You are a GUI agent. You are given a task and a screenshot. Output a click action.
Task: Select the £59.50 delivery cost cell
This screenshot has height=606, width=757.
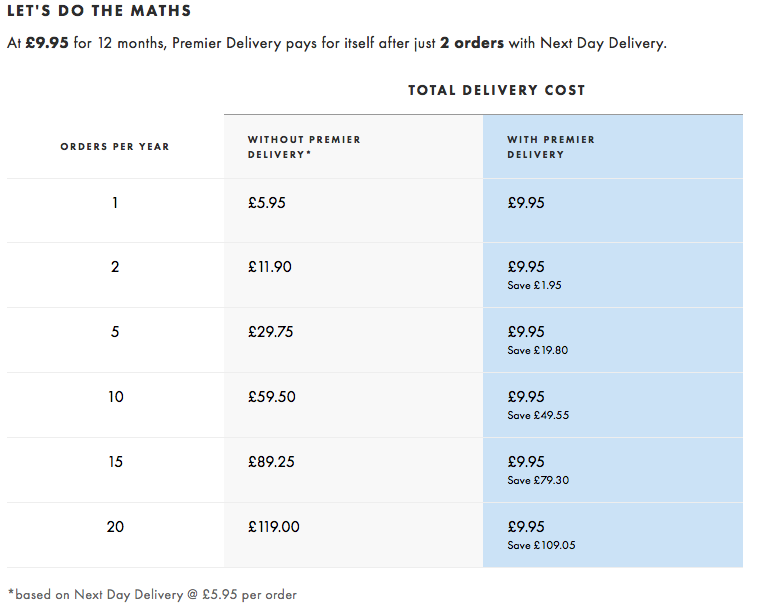[272, 397]
